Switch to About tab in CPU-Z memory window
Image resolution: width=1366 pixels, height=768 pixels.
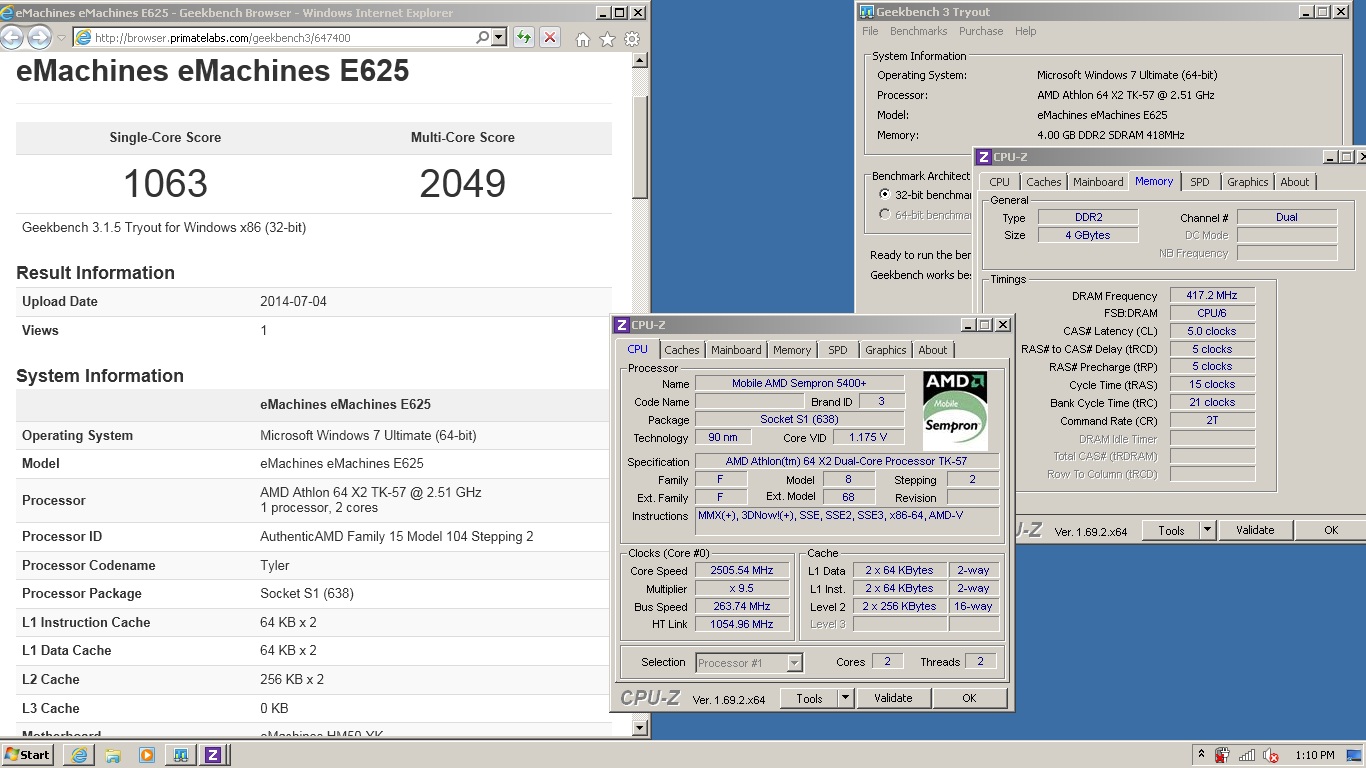pos(1294,182)
